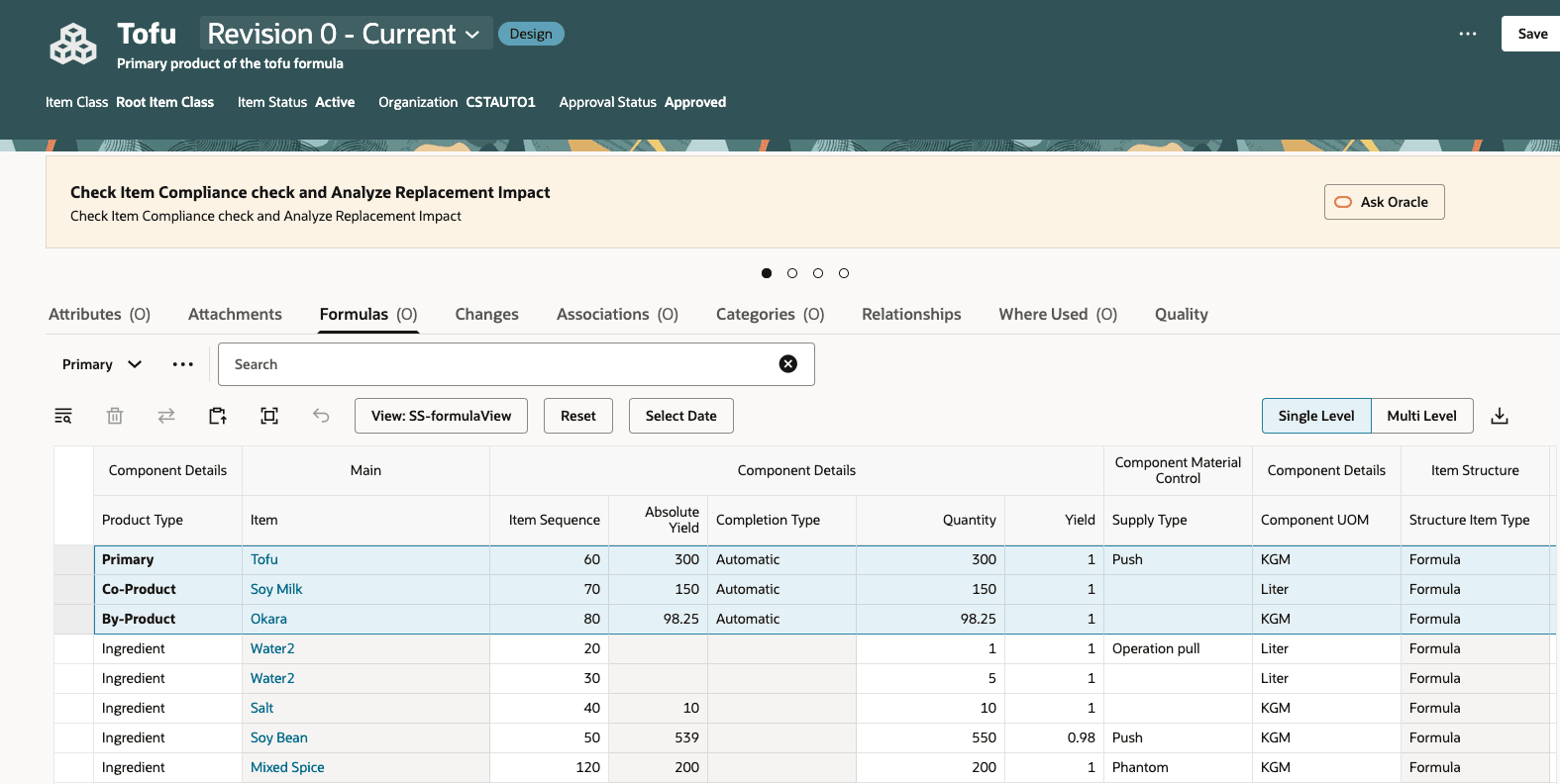The height and width of the screenshot is (784, 1560).
Task: Click the Tofu item cube icon
Action: point(73,45)
